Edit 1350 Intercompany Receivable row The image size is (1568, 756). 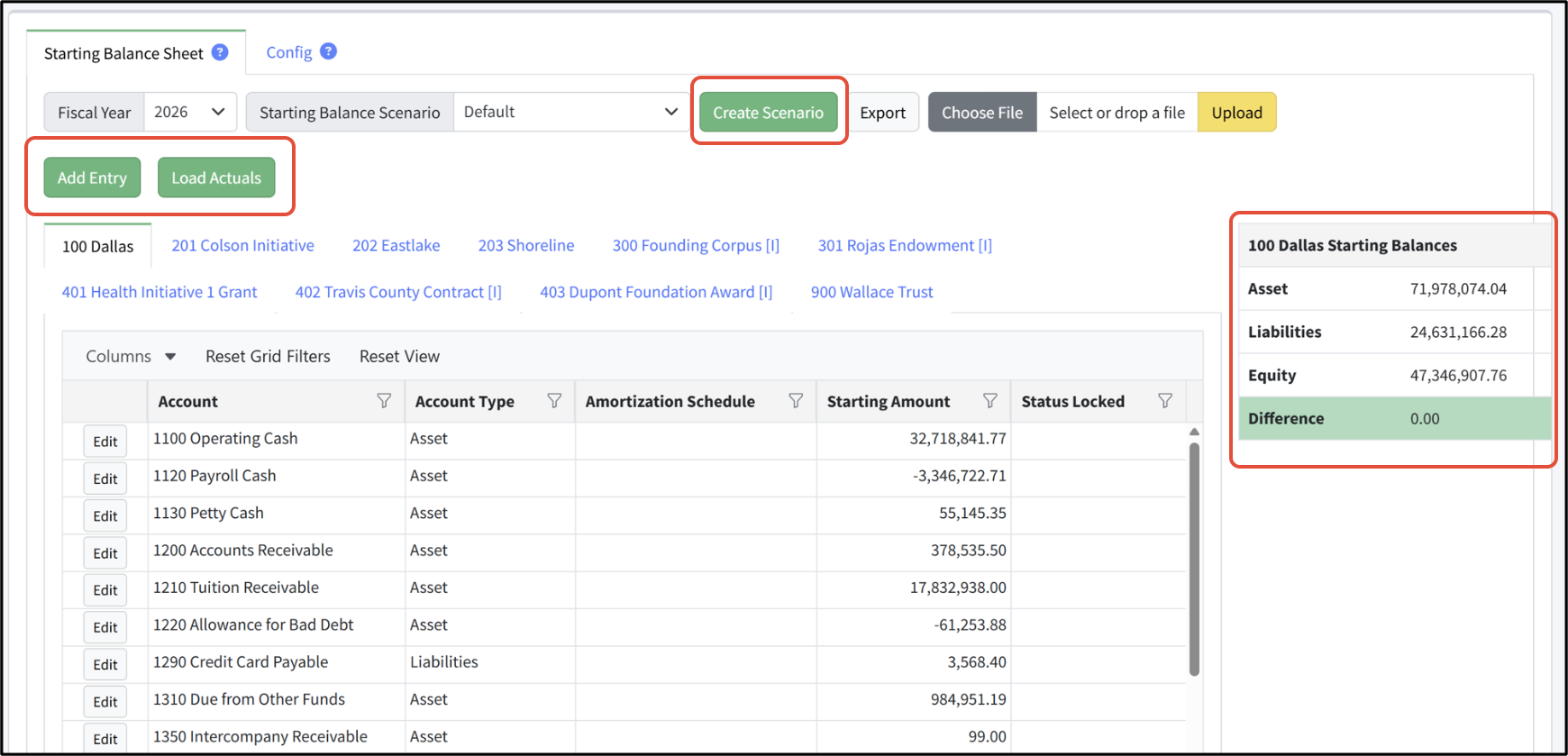pos(105,739)
